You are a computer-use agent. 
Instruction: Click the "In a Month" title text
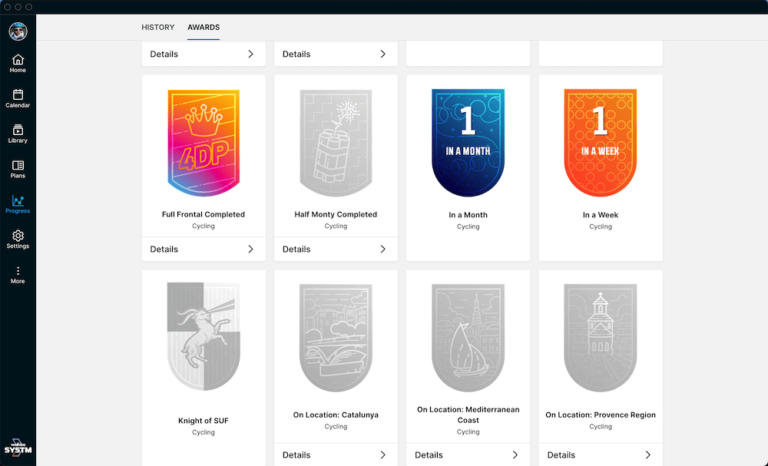(x=468, y=215)
